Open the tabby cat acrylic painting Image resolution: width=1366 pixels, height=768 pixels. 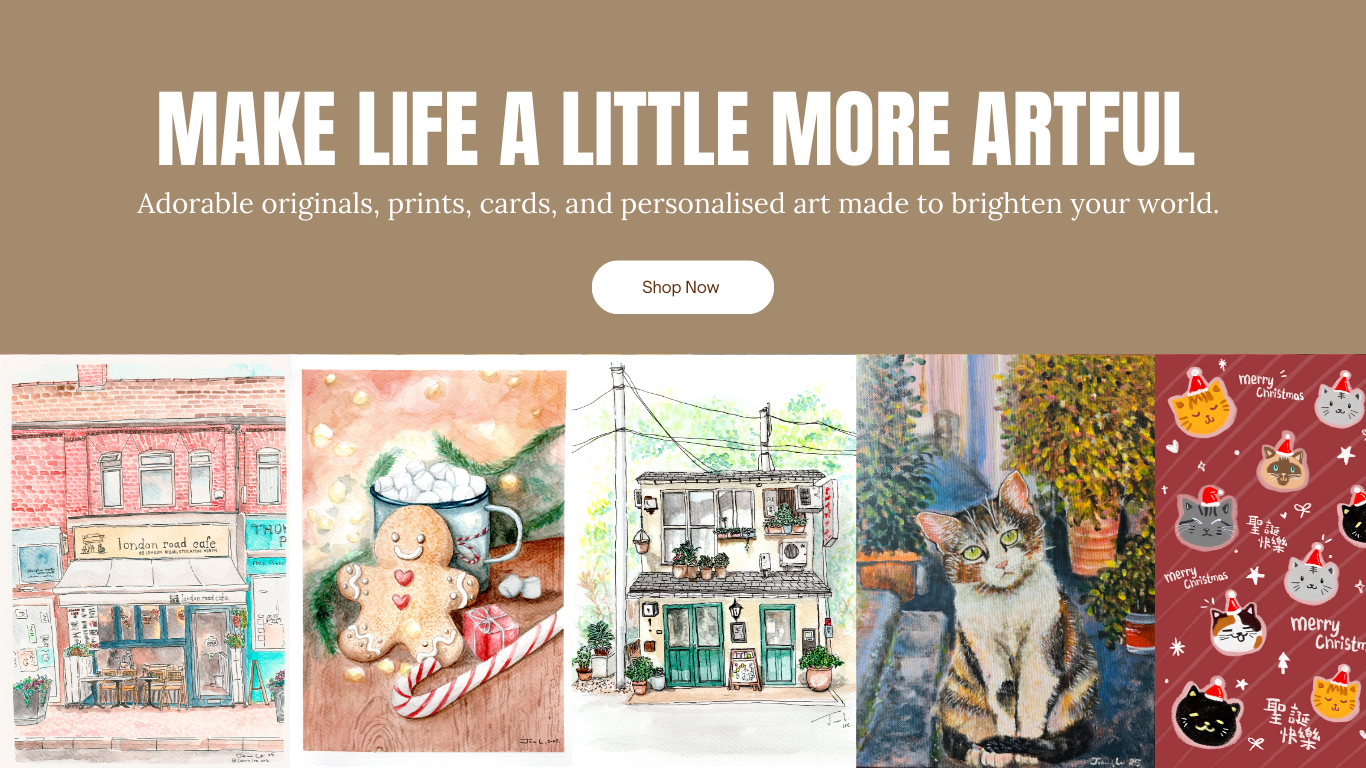pyautogui.click(x=1006, y=561)
